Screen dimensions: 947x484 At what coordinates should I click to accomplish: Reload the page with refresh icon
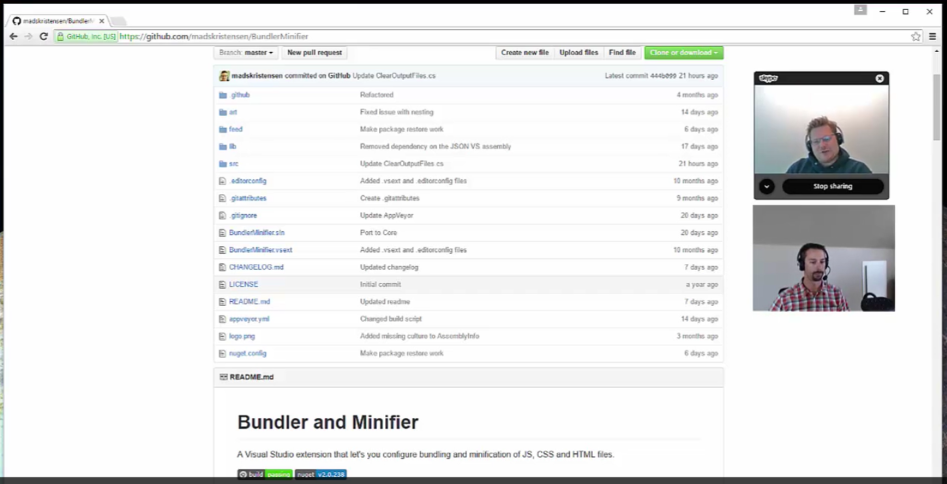pos(43,36)
